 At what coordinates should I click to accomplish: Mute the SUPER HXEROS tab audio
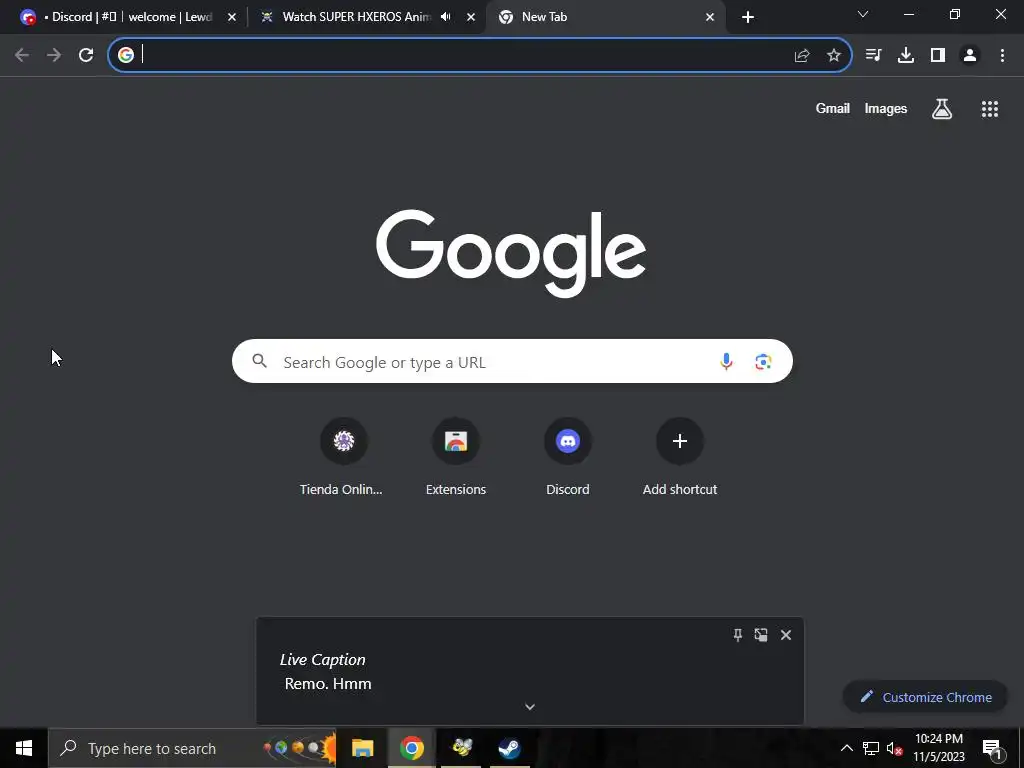[446, 17]
